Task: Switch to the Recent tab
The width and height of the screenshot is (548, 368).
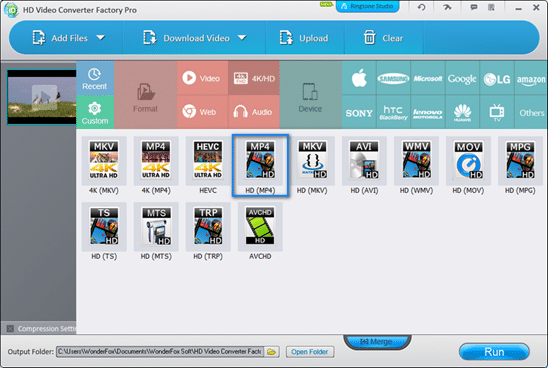Action: click(95, 78)
